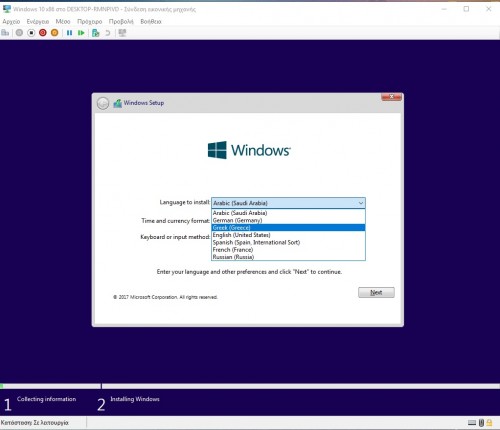500x430 pixels.
Task: Open the Αρχείο menu
Action: click(x=11, y=21)
